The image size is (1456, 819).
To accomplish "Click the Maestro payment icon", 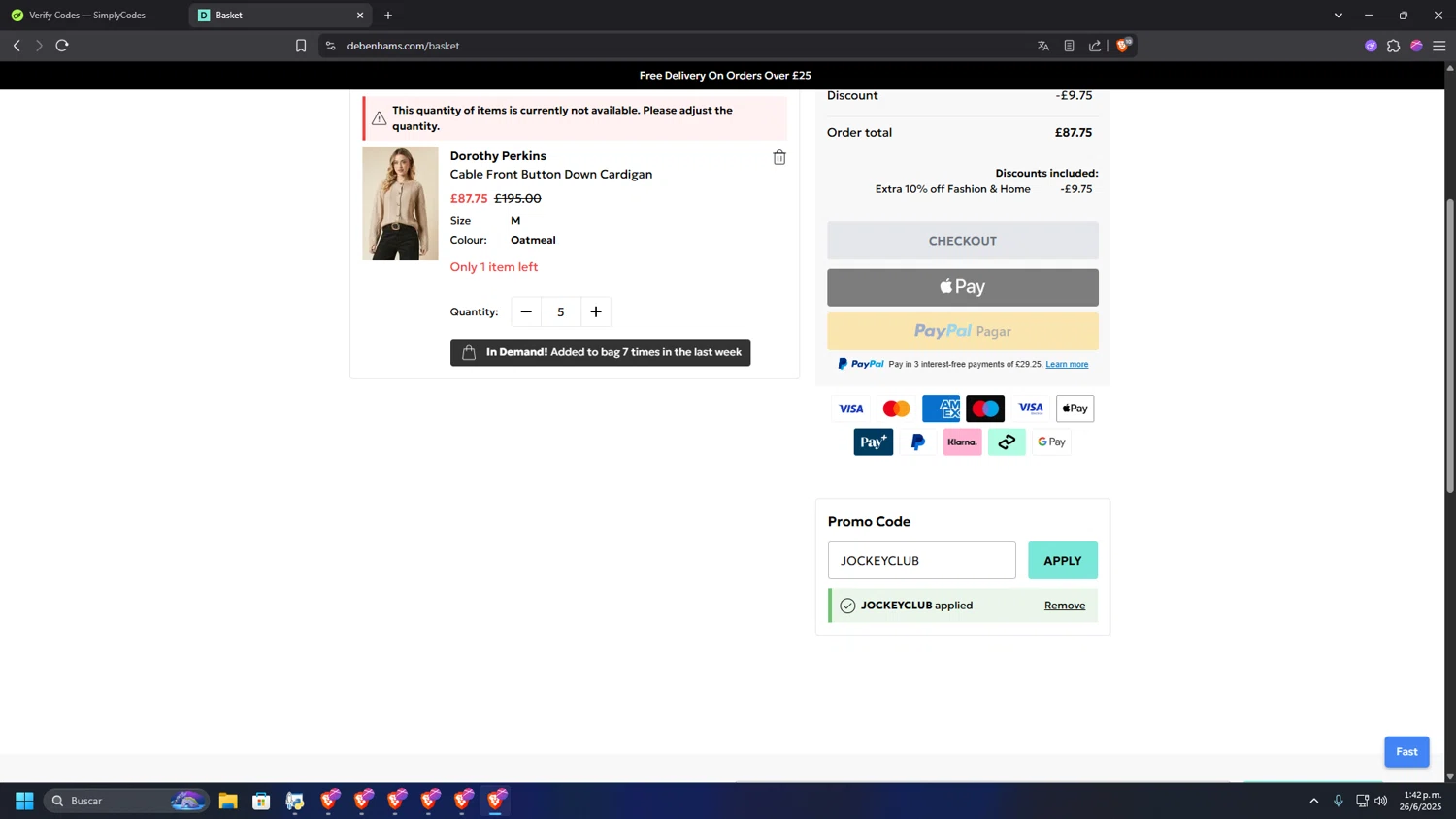I will tap(985, 409).
